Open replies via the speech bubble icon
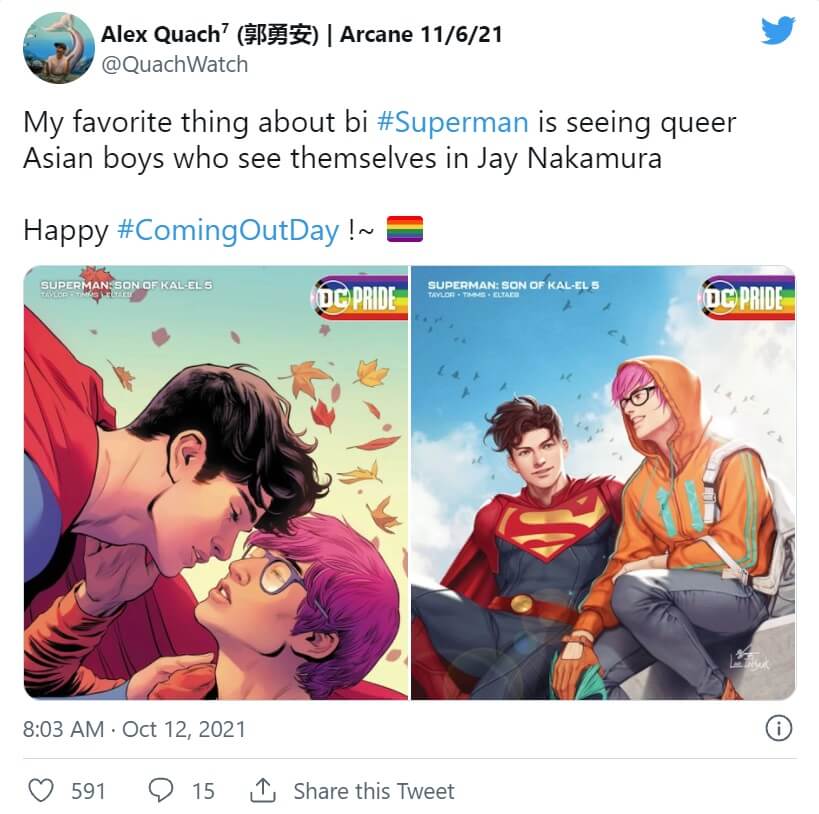The width and height of the screenshot is (819, 814). pyautogui.click(x=161, y=790)
